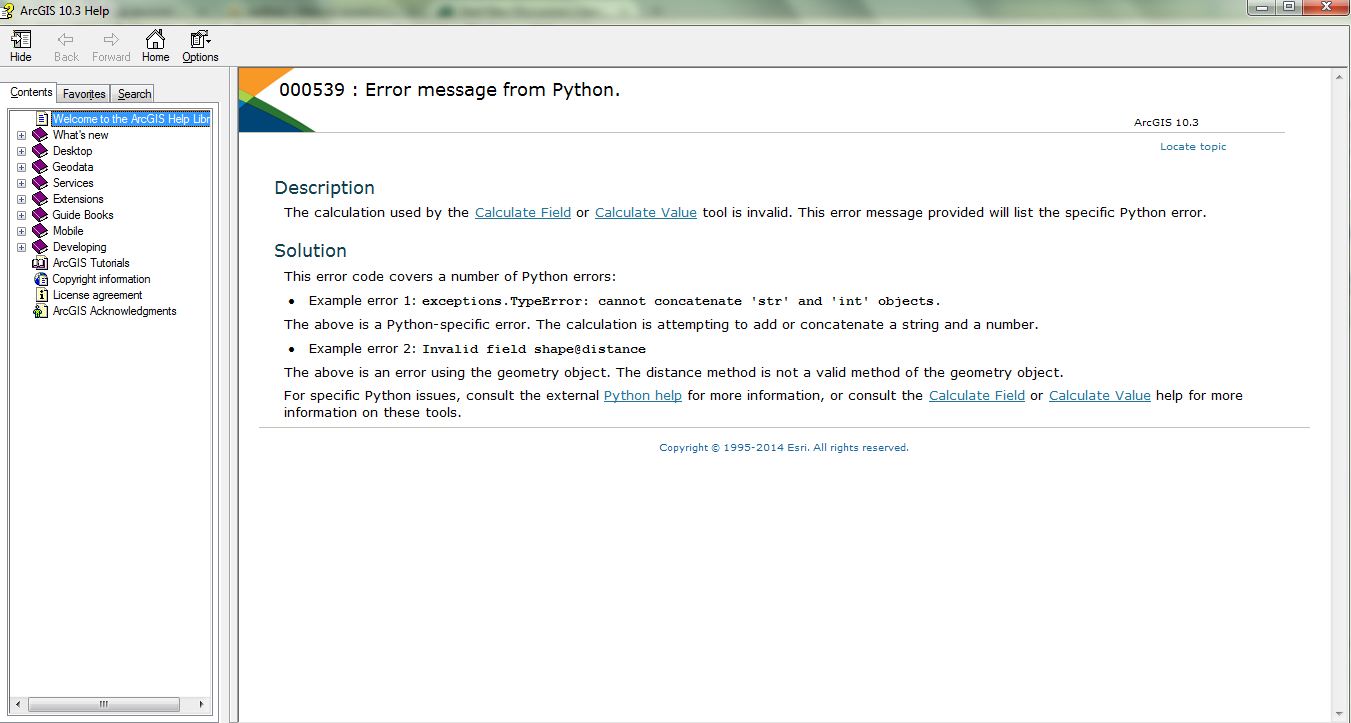Open the License agreement topic
Screen dimensions: 1351x723
click(97, 295)
